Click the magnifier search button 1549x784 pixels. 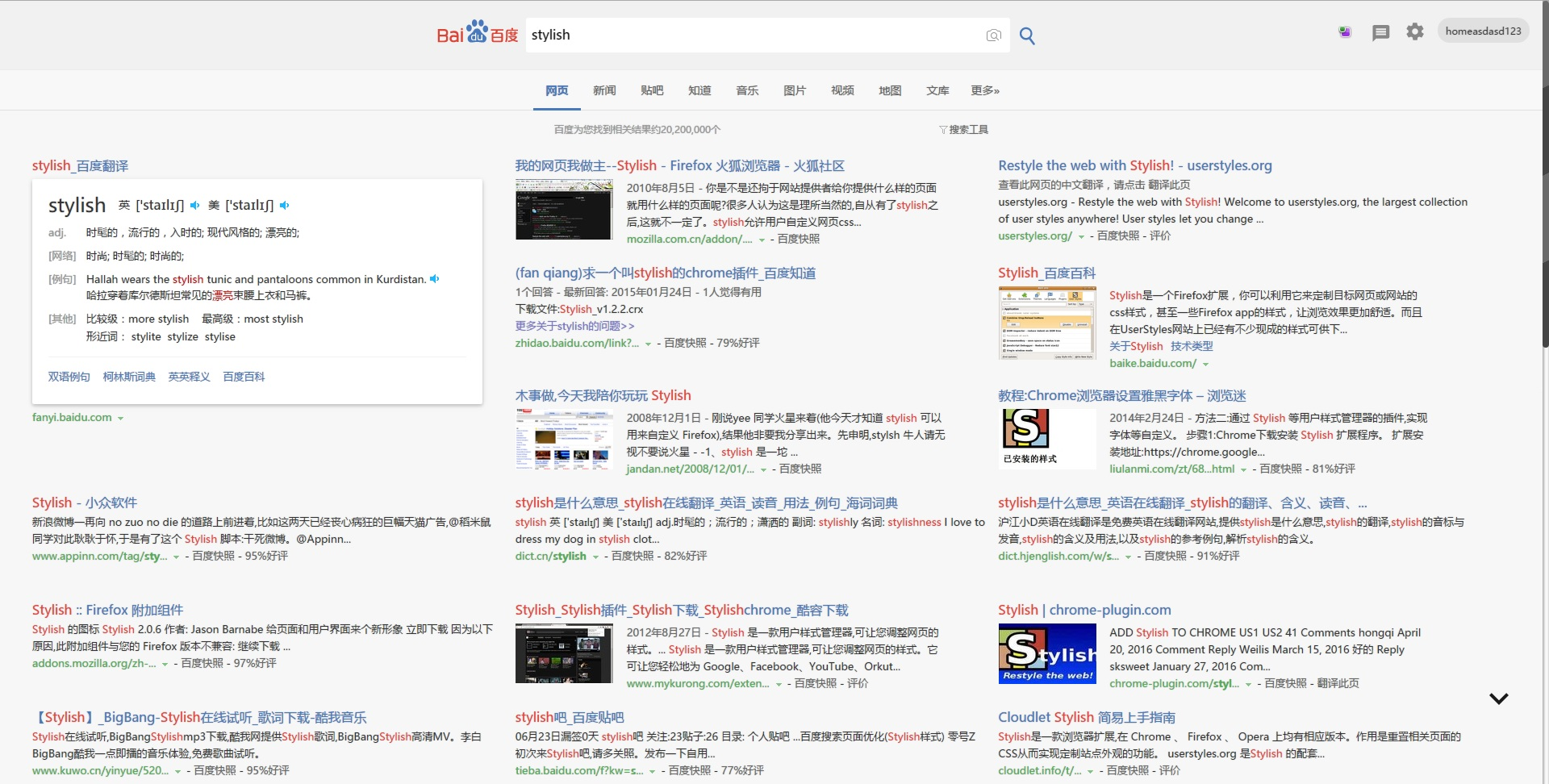click(1027, 35)
